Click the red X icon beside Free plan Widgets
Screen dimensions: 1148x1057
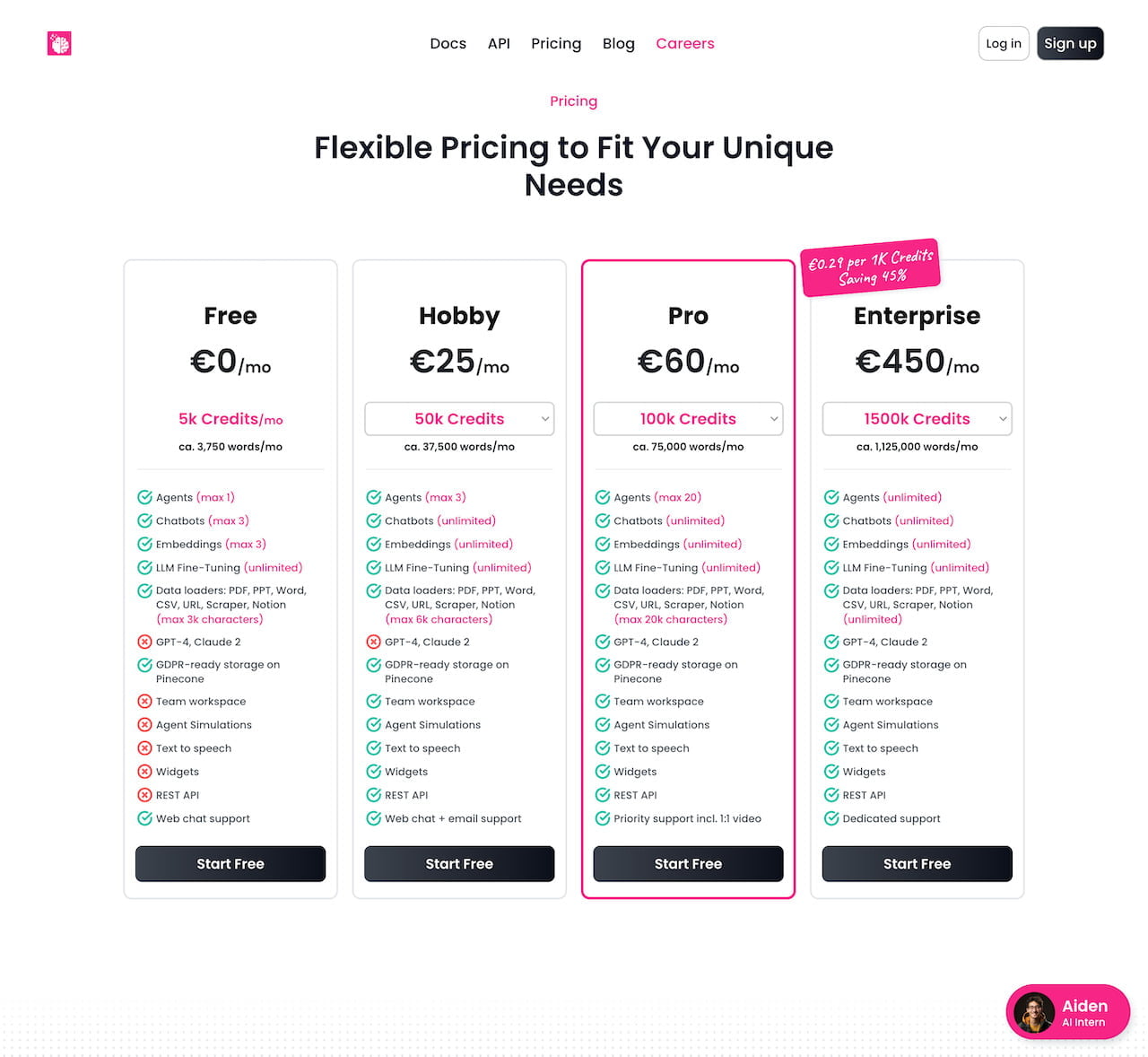(x=144, y=772)
